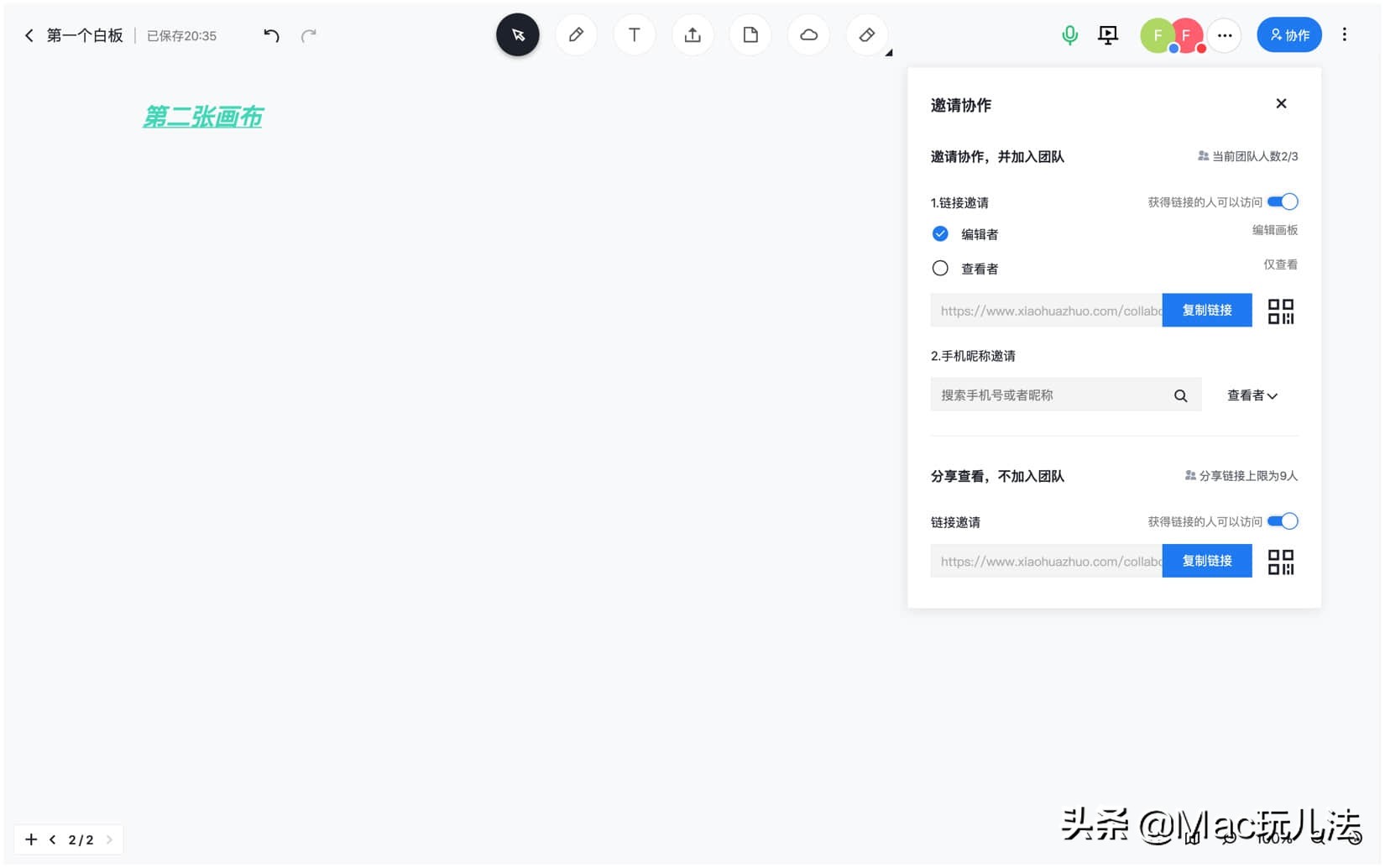Open the vertical three-dot menu
This screenshot has width=1385, height=868.
pyautogui.click(x=1345, y=35)
